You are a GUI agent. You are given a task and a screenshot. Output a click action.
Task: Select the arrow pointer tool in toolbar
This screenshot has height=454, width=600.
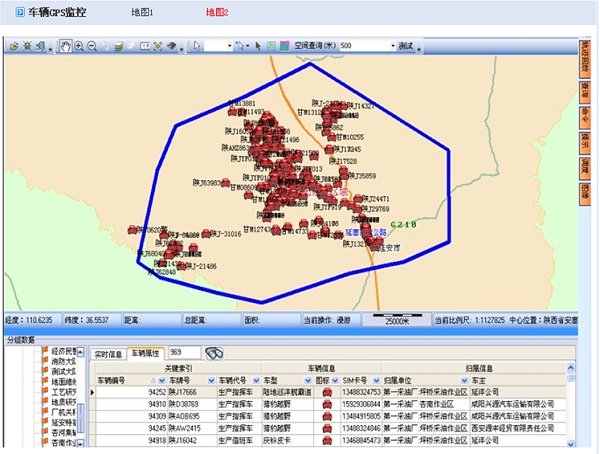[197, 46]
